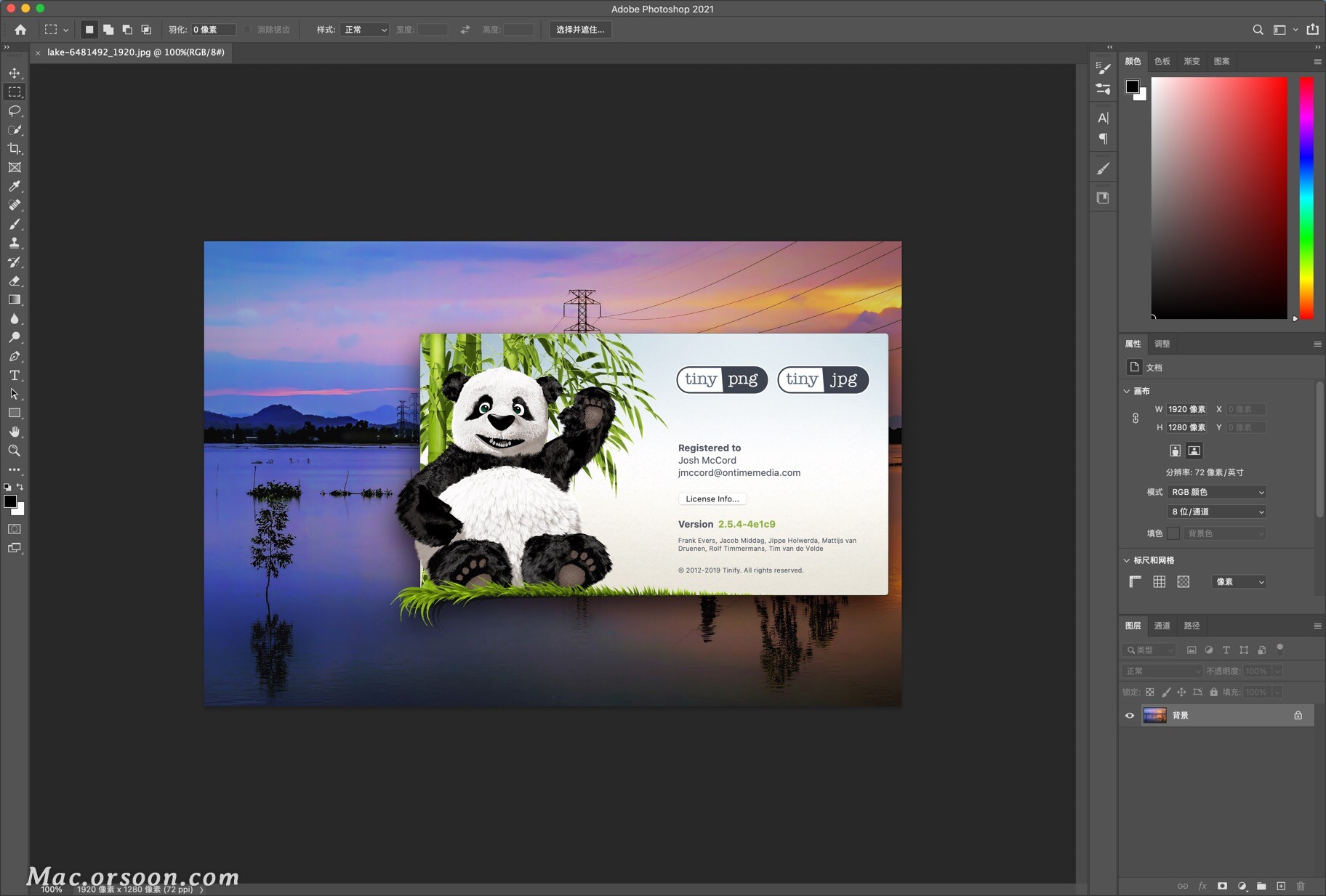Select the Frame tool

pyautogui.click(x=15, y=167)
